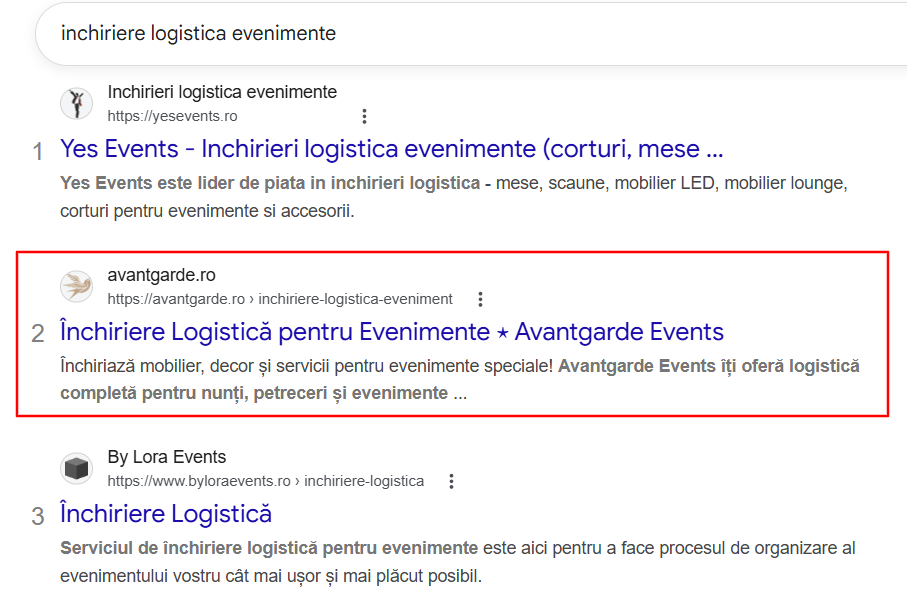Open Închiriere Logistică pentru Evenimente Avantgarde link
The height and width of the screenshot is (612, 907).
coord(392,332)
